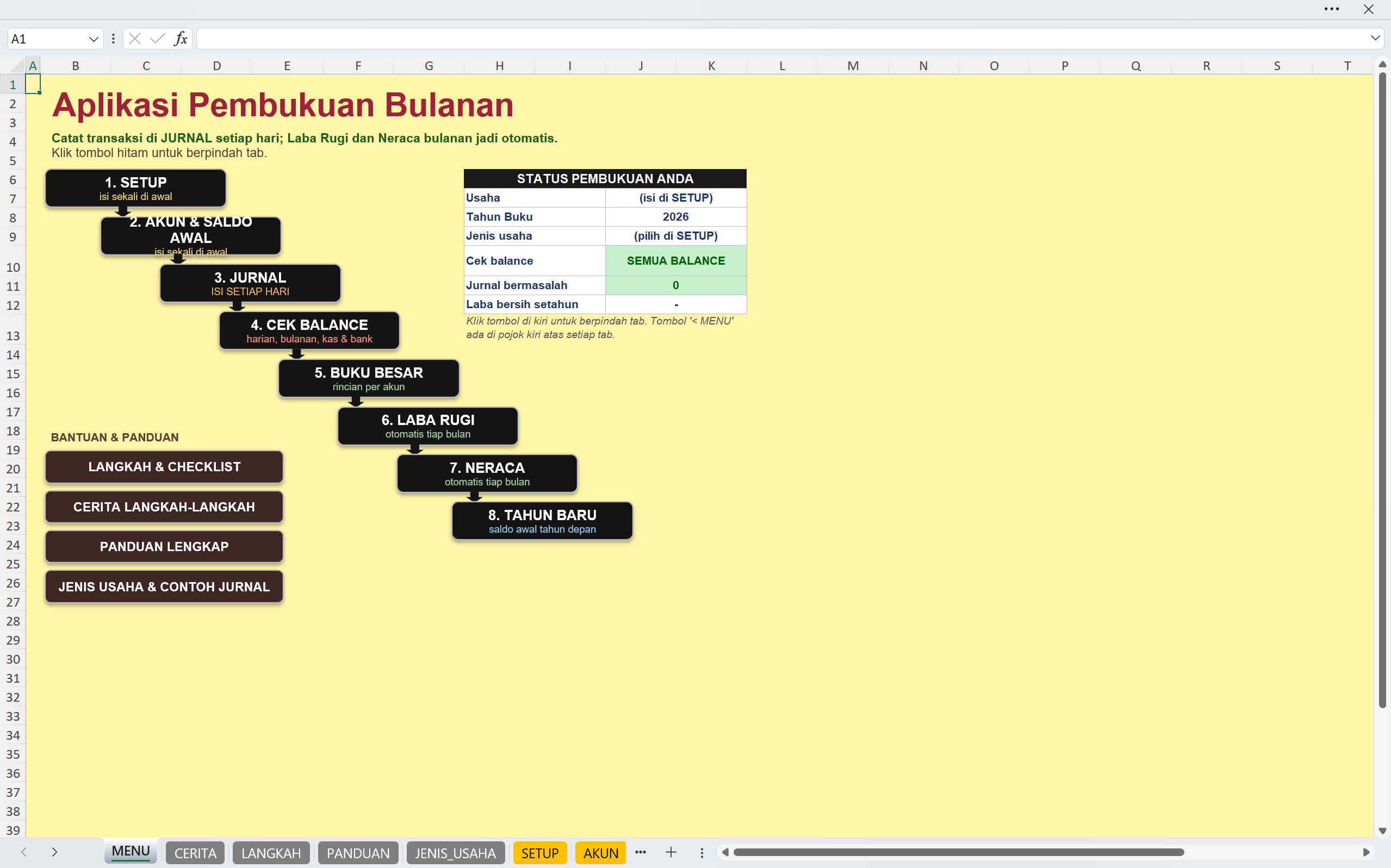1391x868 pixels.
Task: Click the horizontal scrollbar thumb
Action: click(x=959, y=852)
